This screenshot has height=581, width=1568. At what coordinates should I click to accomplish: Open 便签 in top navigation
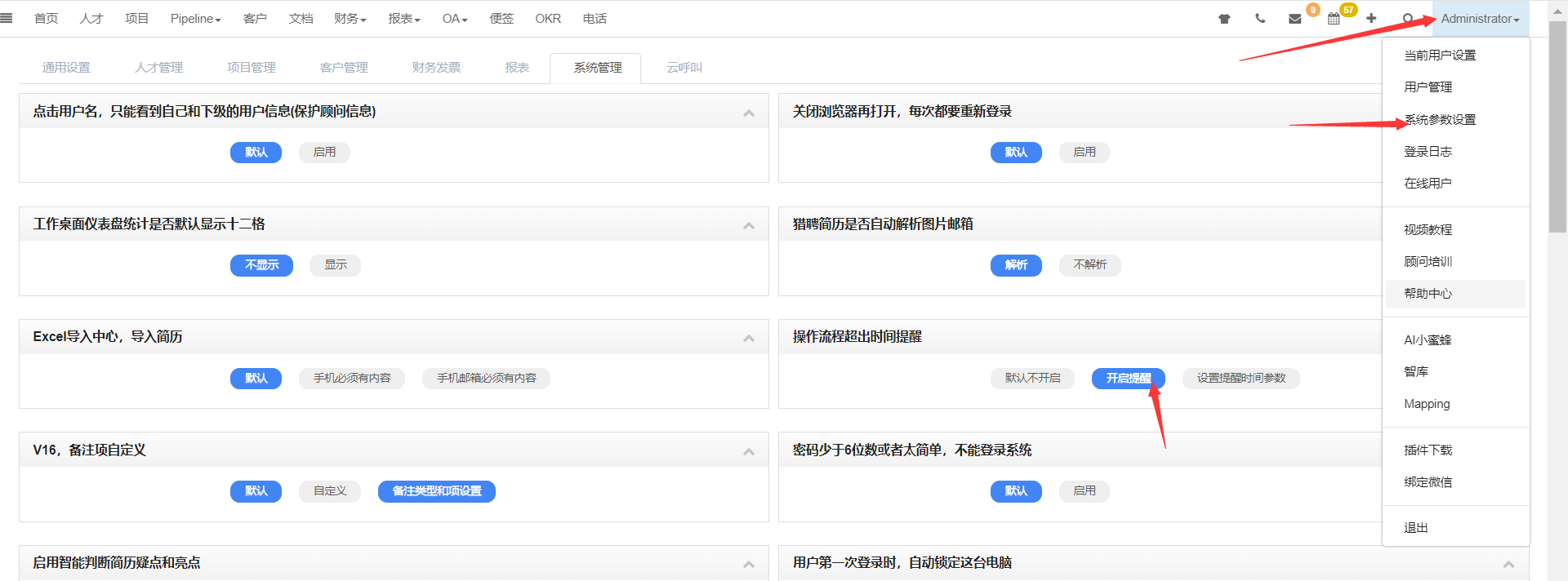pos(501,19)
